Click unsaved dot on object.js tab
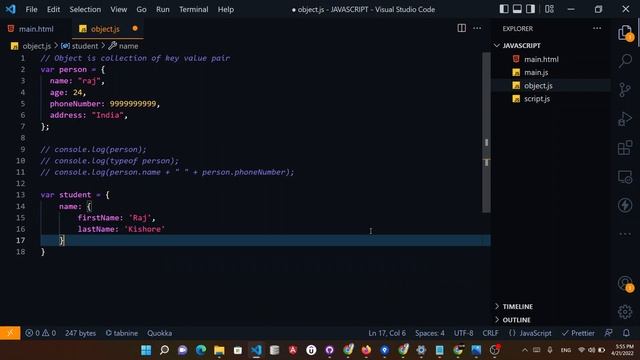The image size is (640, 360). point(135,28)
